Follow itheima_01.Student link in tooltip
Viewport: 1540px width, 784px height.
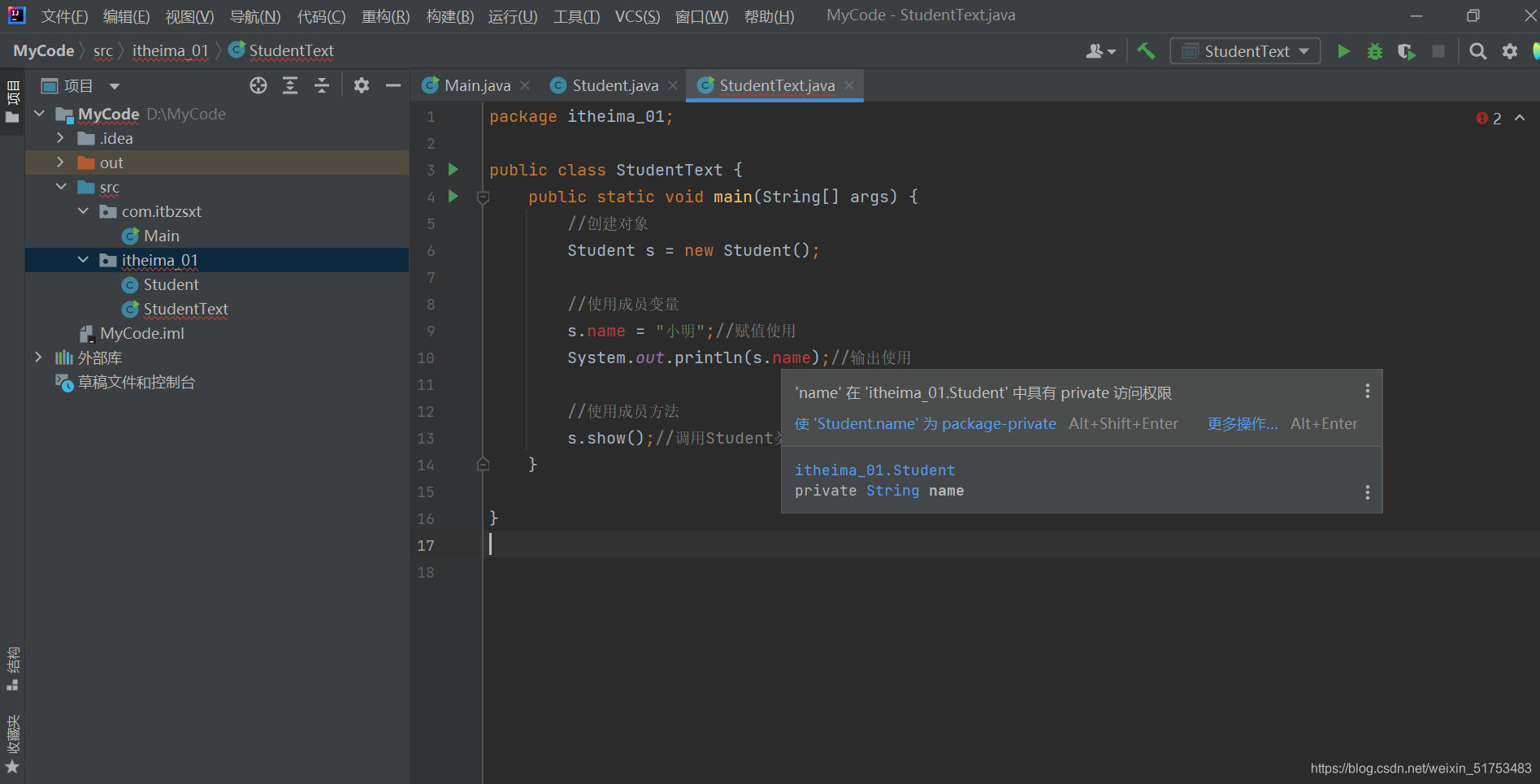874,470
